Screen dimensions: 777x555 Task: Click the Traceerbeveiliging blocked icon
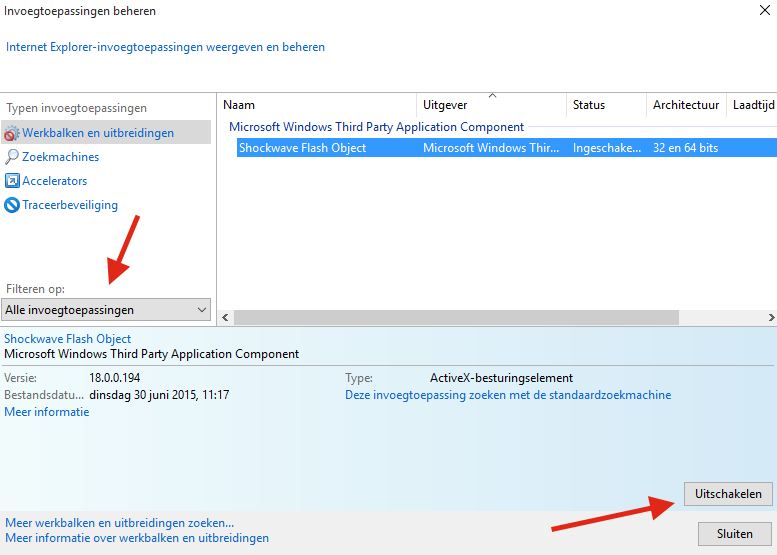[12, 205]
